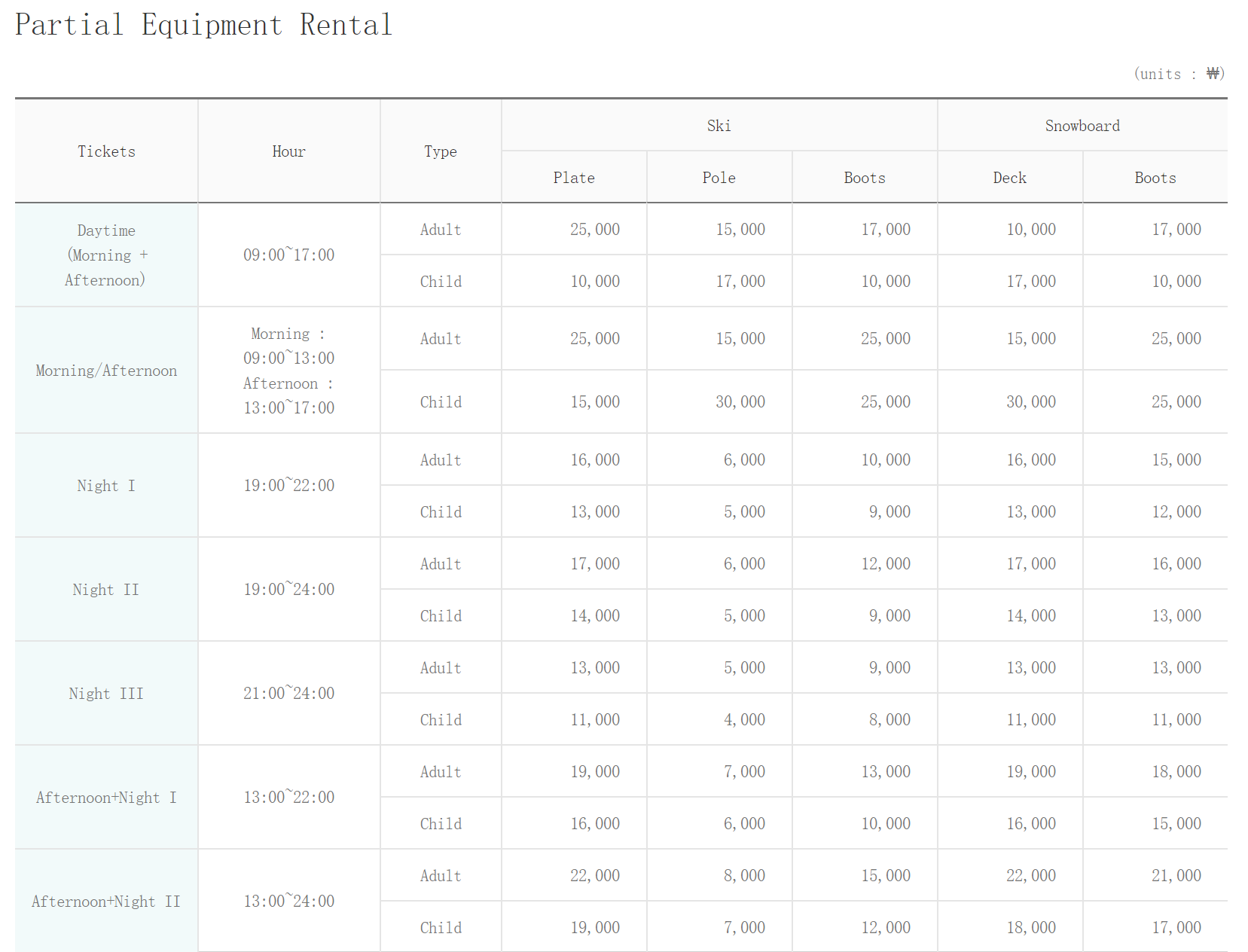1248x952 pixels.
Task: Select the Afternoon+Night II ticket cell
Action: (x=106, y=902)
